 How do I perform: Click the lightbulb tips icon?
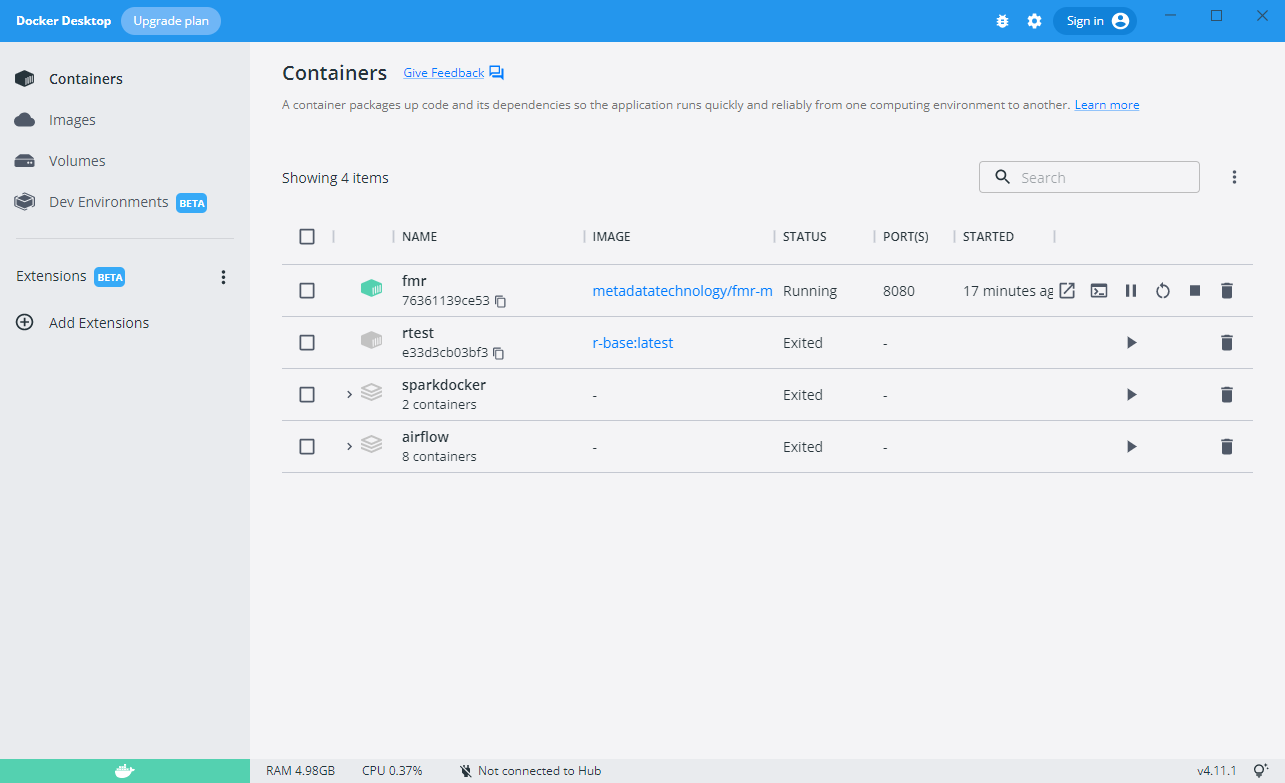(1261, 771)
